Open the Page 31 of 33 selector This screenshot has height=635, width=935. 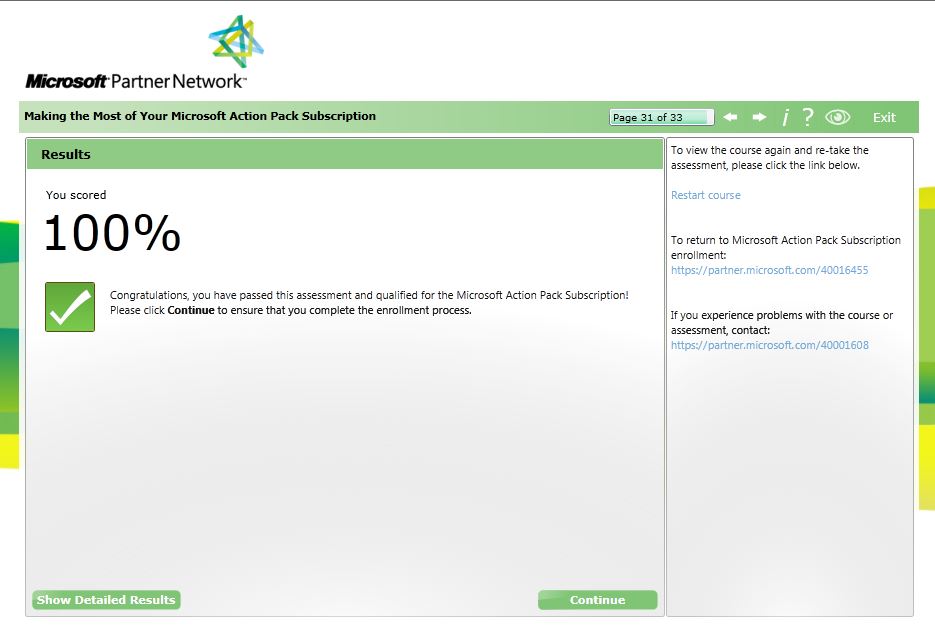[661, 117]
